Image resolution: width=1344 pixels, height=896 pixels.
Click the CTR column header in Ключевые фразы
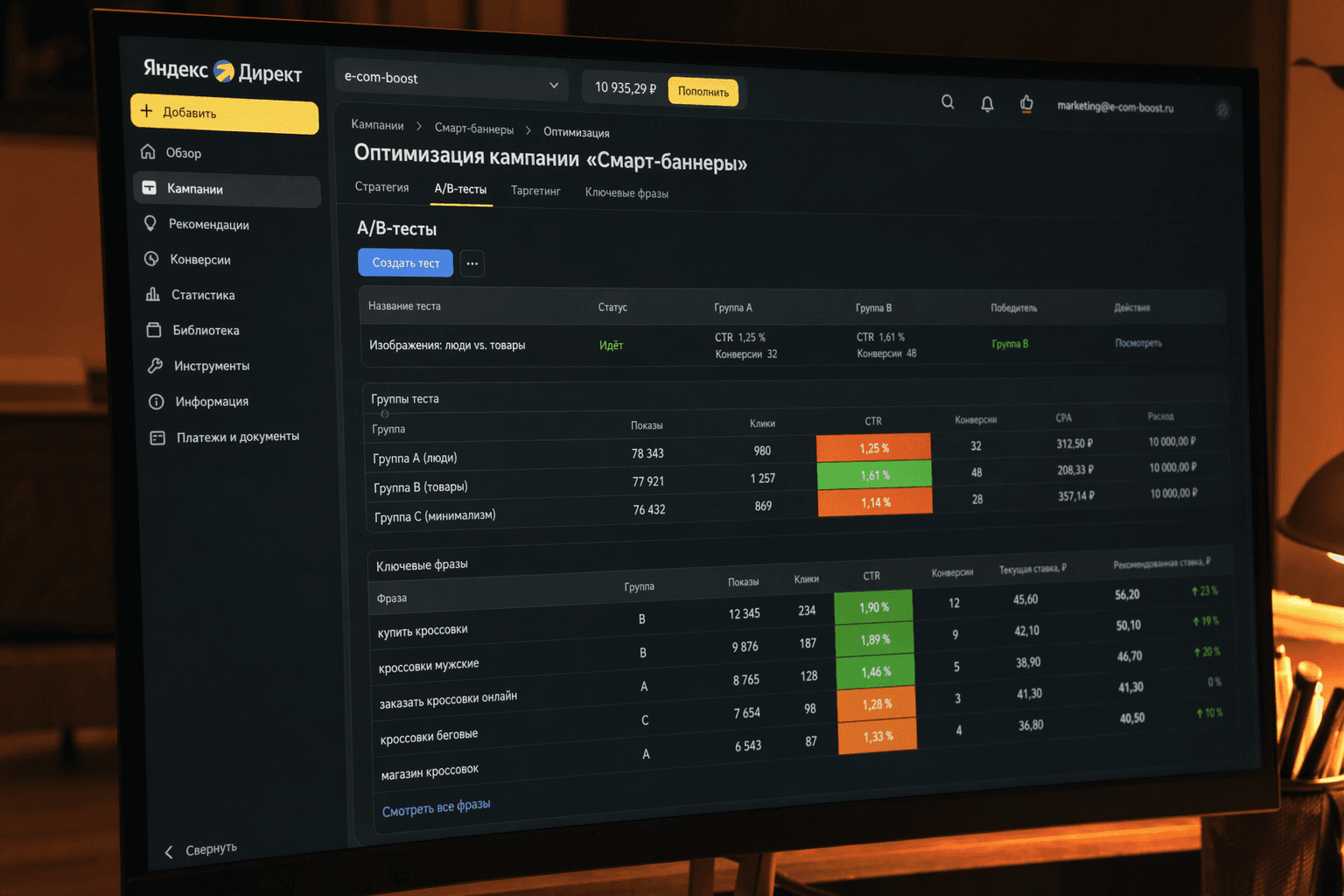click(871, 576)
